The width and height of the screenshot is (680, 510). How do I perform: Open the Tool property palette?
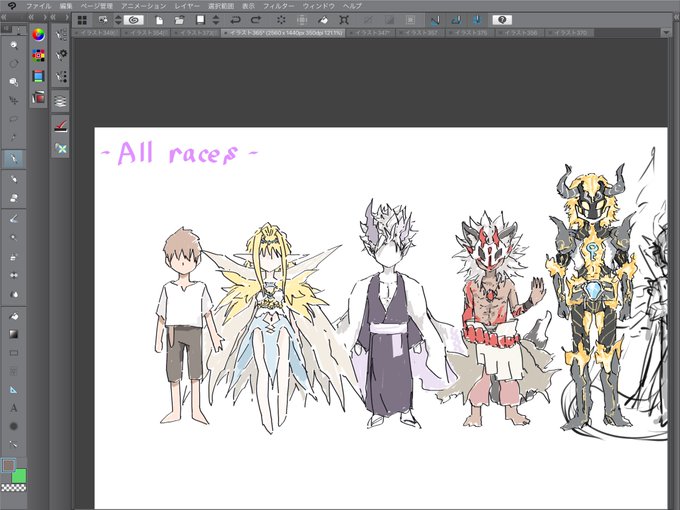[61, 55]
